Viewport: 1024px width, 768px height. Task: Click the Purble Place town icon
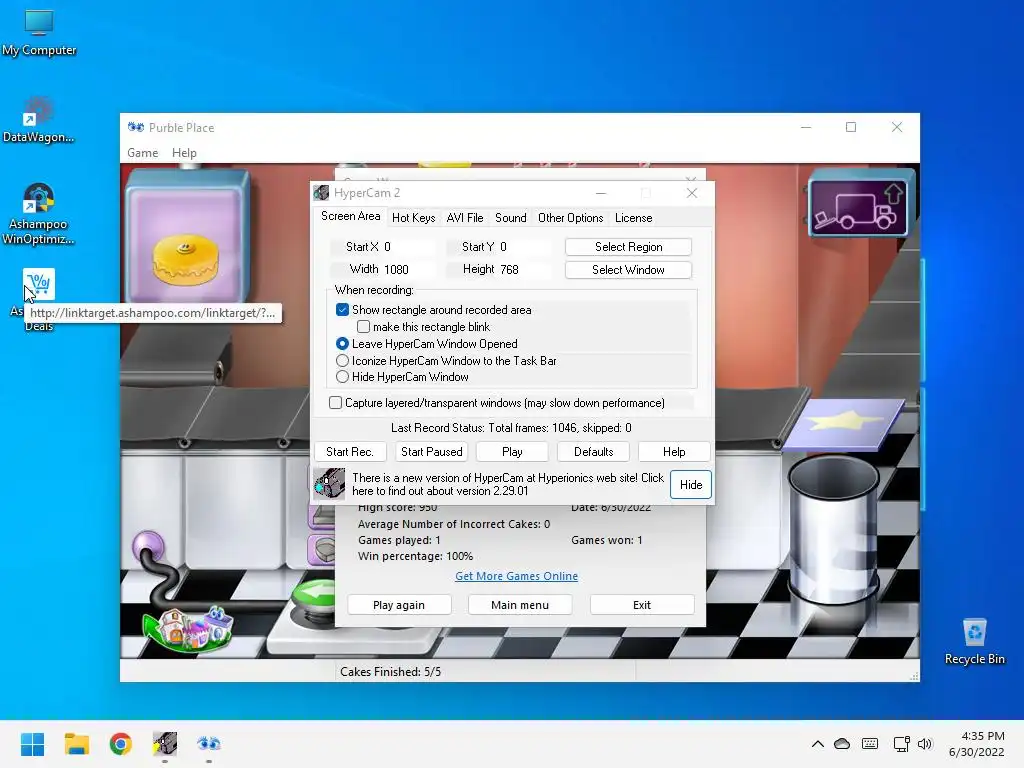coord(187,628)
